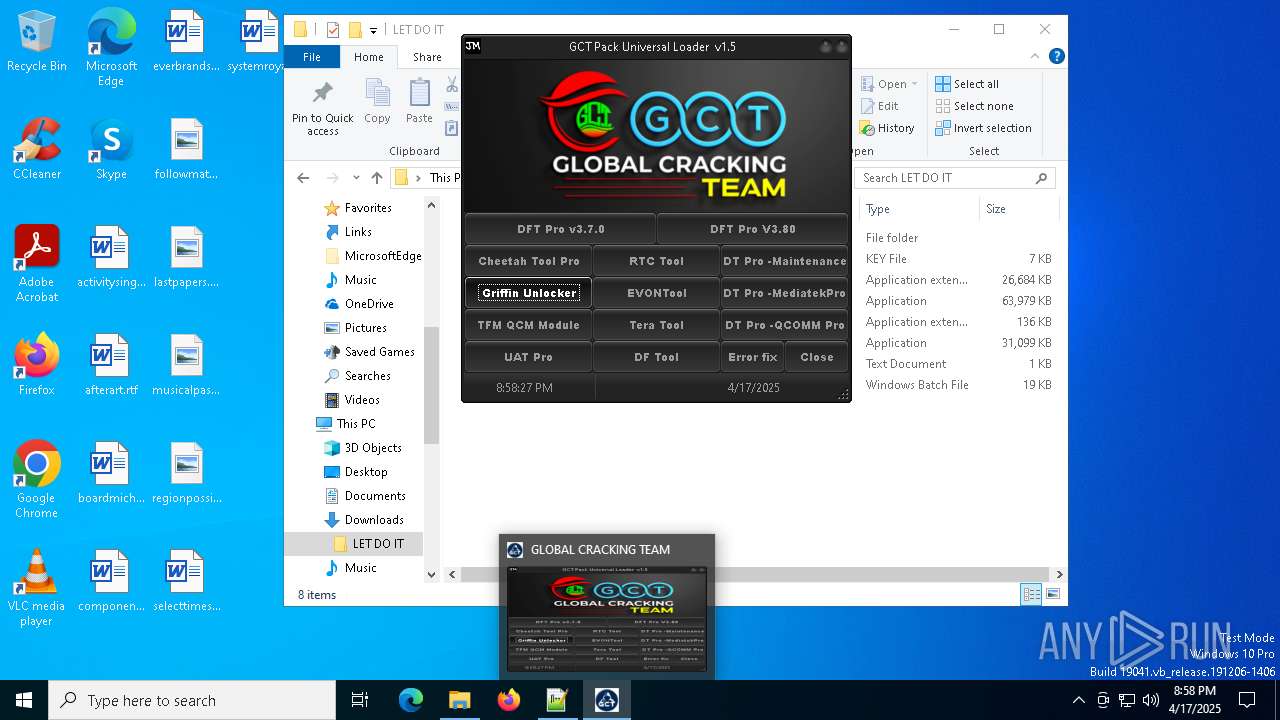Open CCleaner desktop shortcut

[37, 149]
